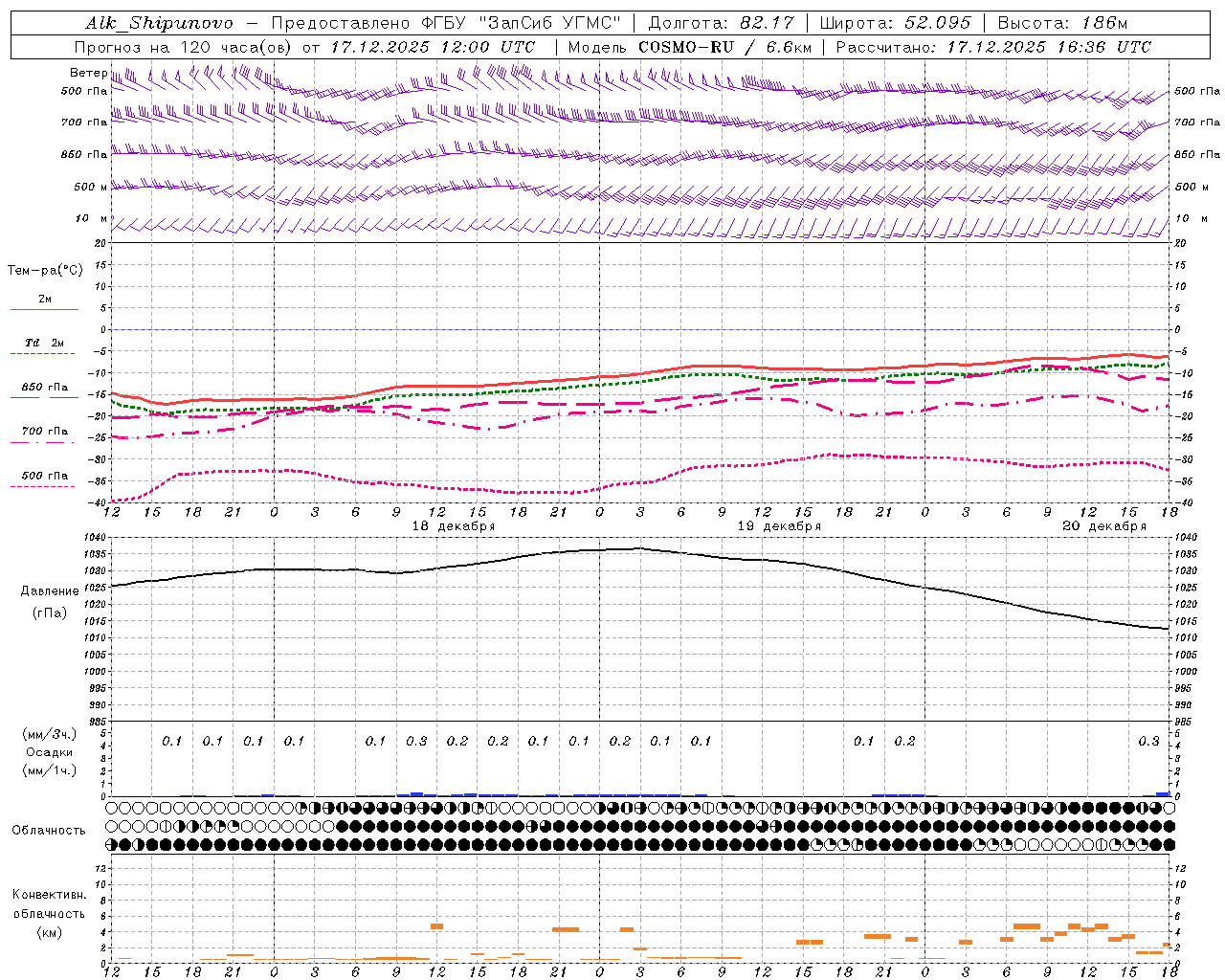Click the 2м temperature legend entry
This screenshot has height=980, width=1225.
[45, 299]
